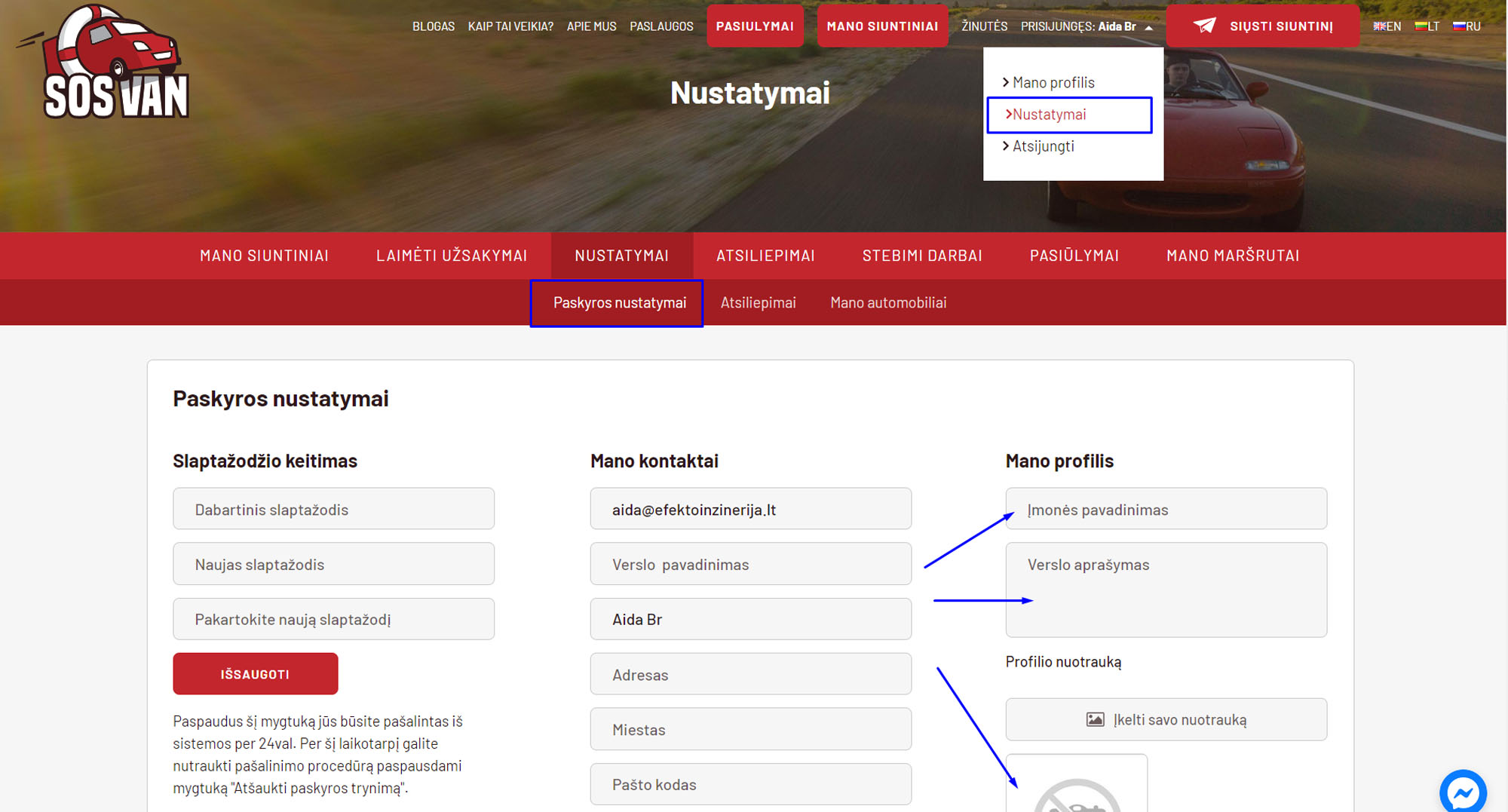Switch to Atsiliepimai main tab
Viewport: 1508px width, 812px height.
coord(765,256)
